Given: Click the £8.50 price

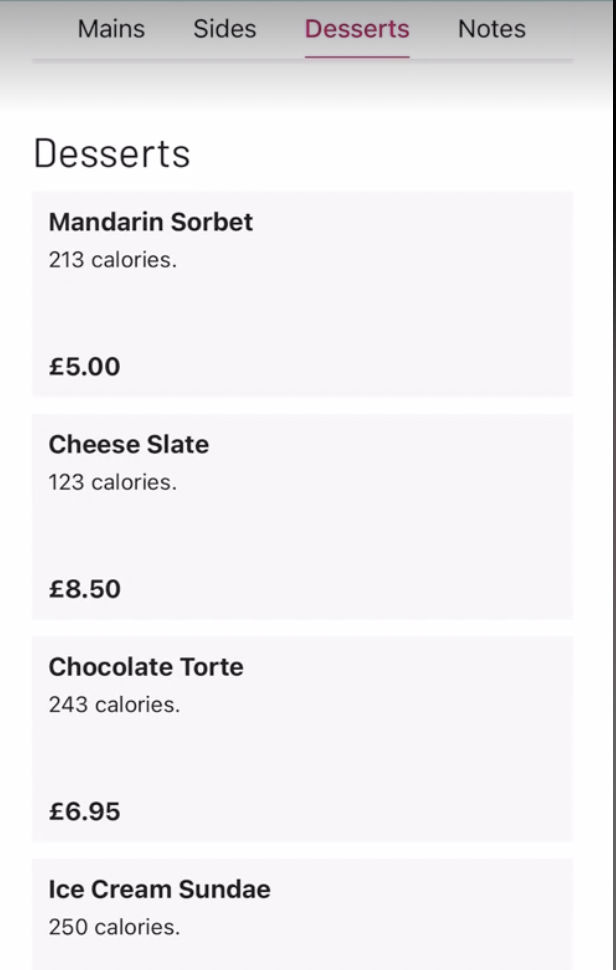Looking at the screenshot, I should (x=85, y=589).
